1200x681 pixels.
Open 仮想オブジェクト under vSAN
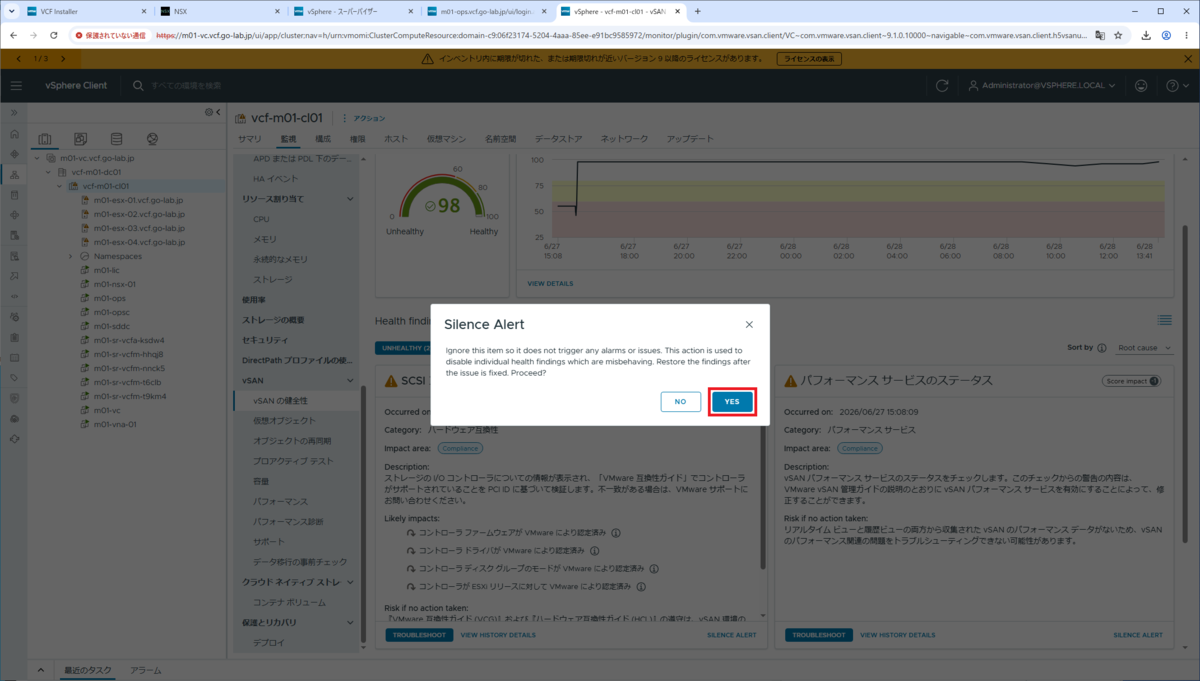284,421
